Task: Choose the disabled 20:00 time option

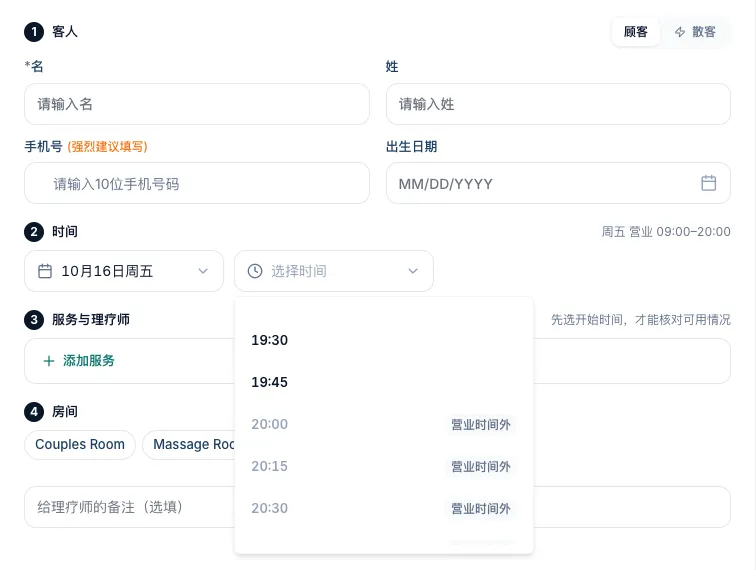Action: (x=384, y=424)
